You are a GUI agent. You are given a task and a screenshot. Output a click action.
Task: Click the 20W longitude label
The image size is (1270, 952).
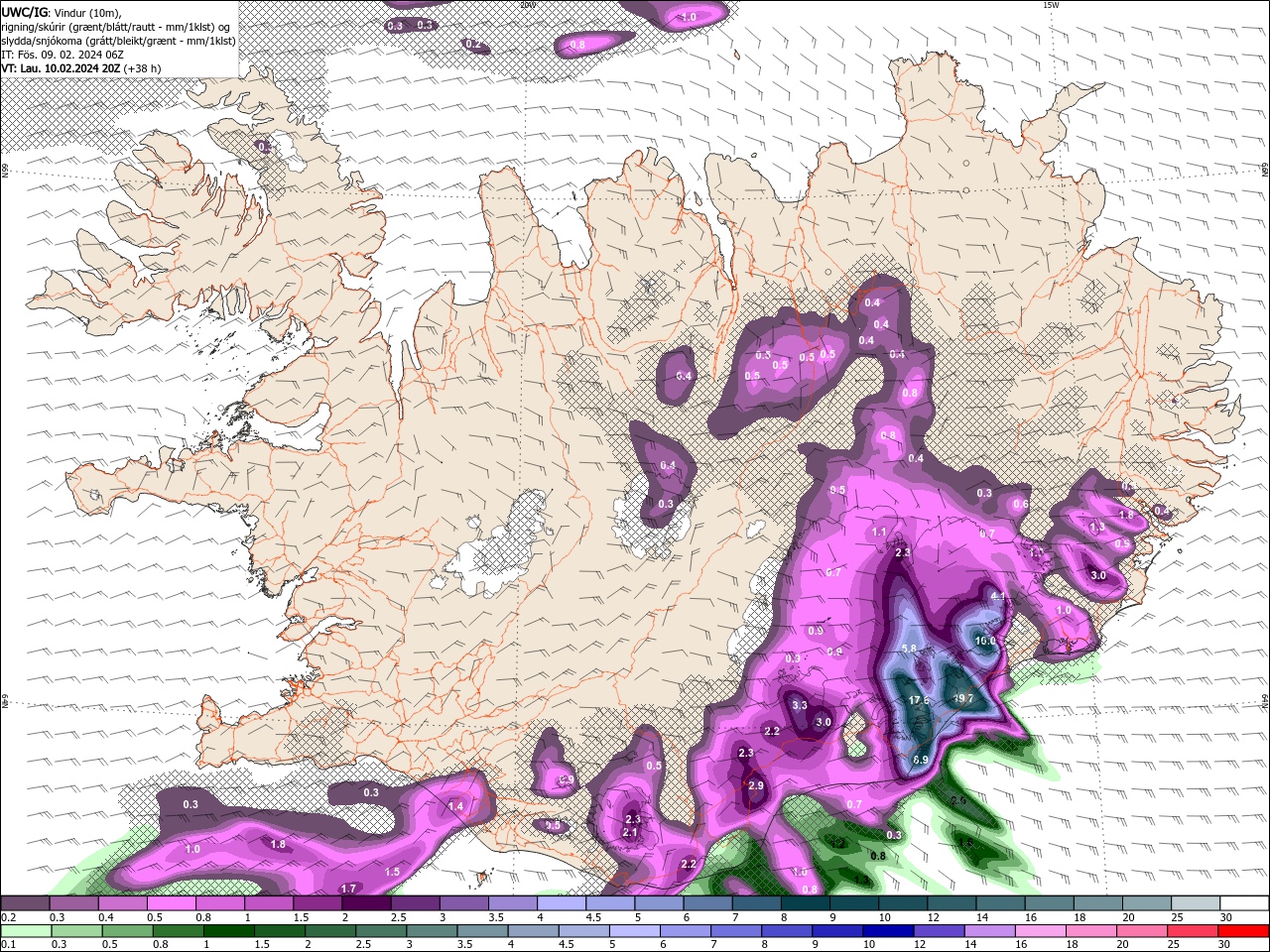point(527,5)
